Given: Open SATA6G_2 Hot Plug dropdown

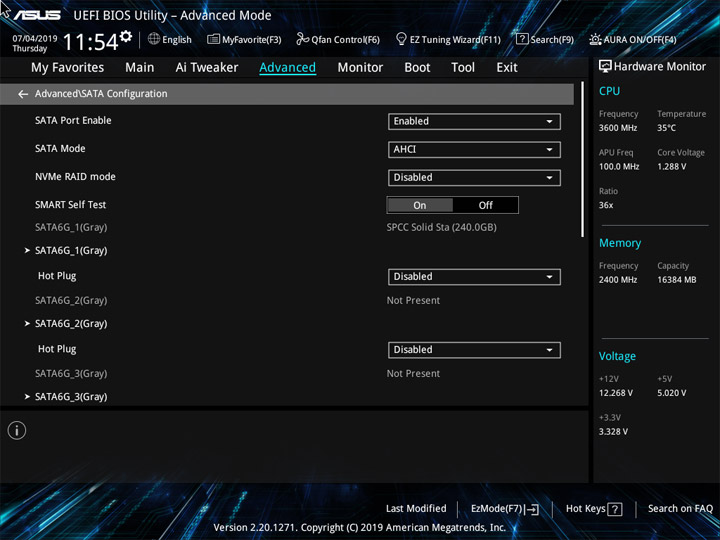Looking at the screenshot, I should (474, 350).
